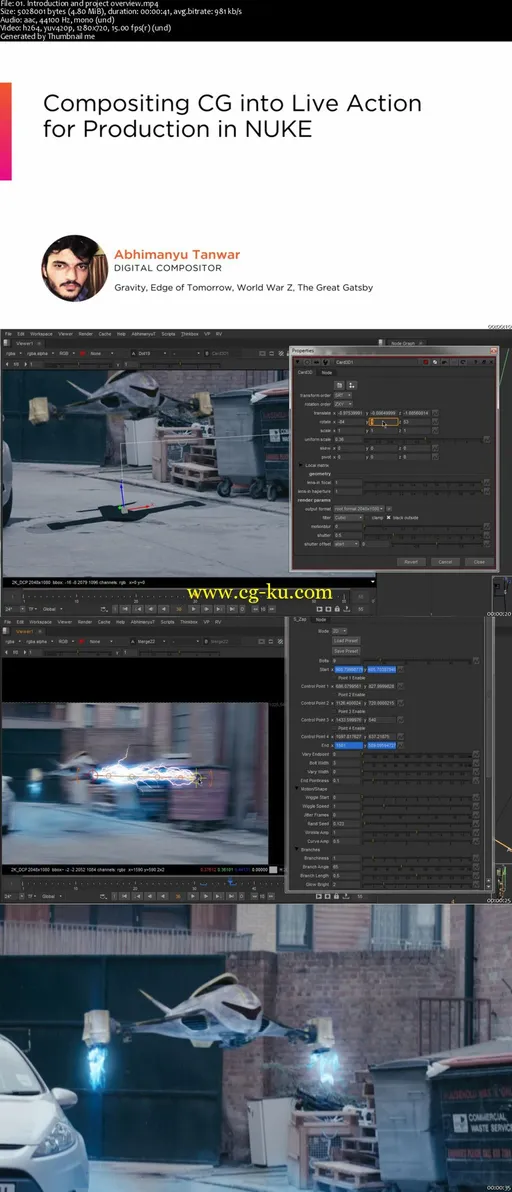
Task: Open File menu in upper Nuke window
Action: click(x=8, y=334)
